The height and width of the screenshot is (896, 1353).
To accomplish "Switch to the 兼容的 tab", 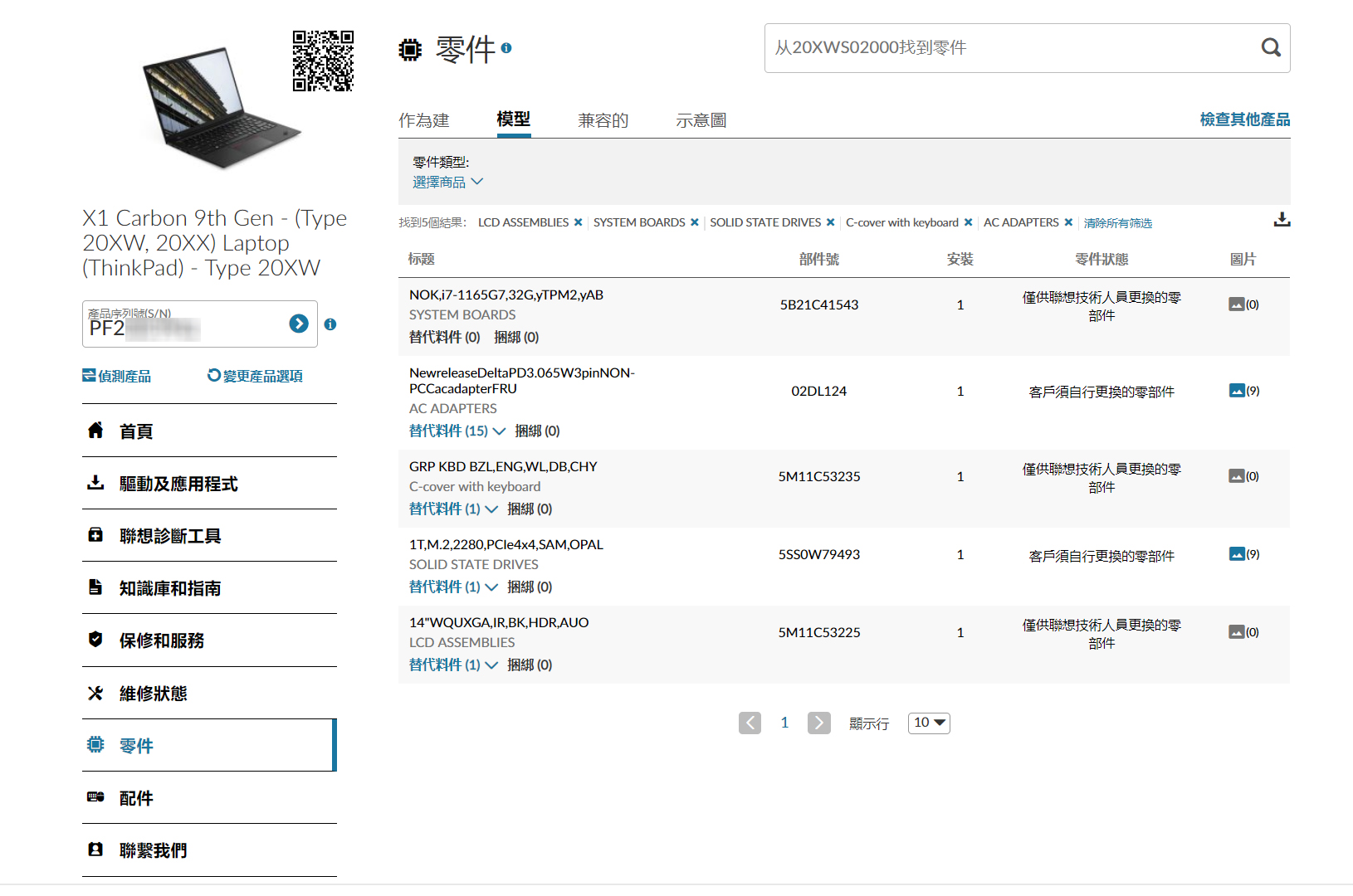I will pyautogui.click(x=603, y=120).
